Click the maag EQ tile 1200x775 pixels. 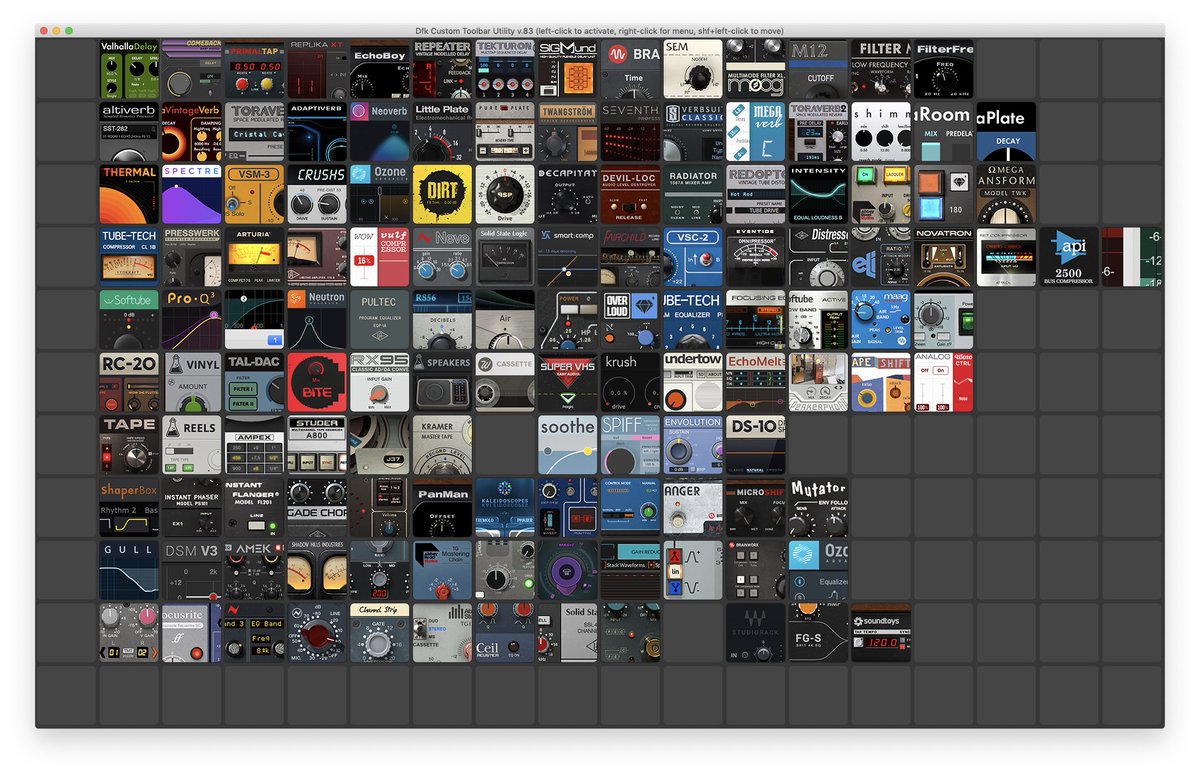[881, 320]
